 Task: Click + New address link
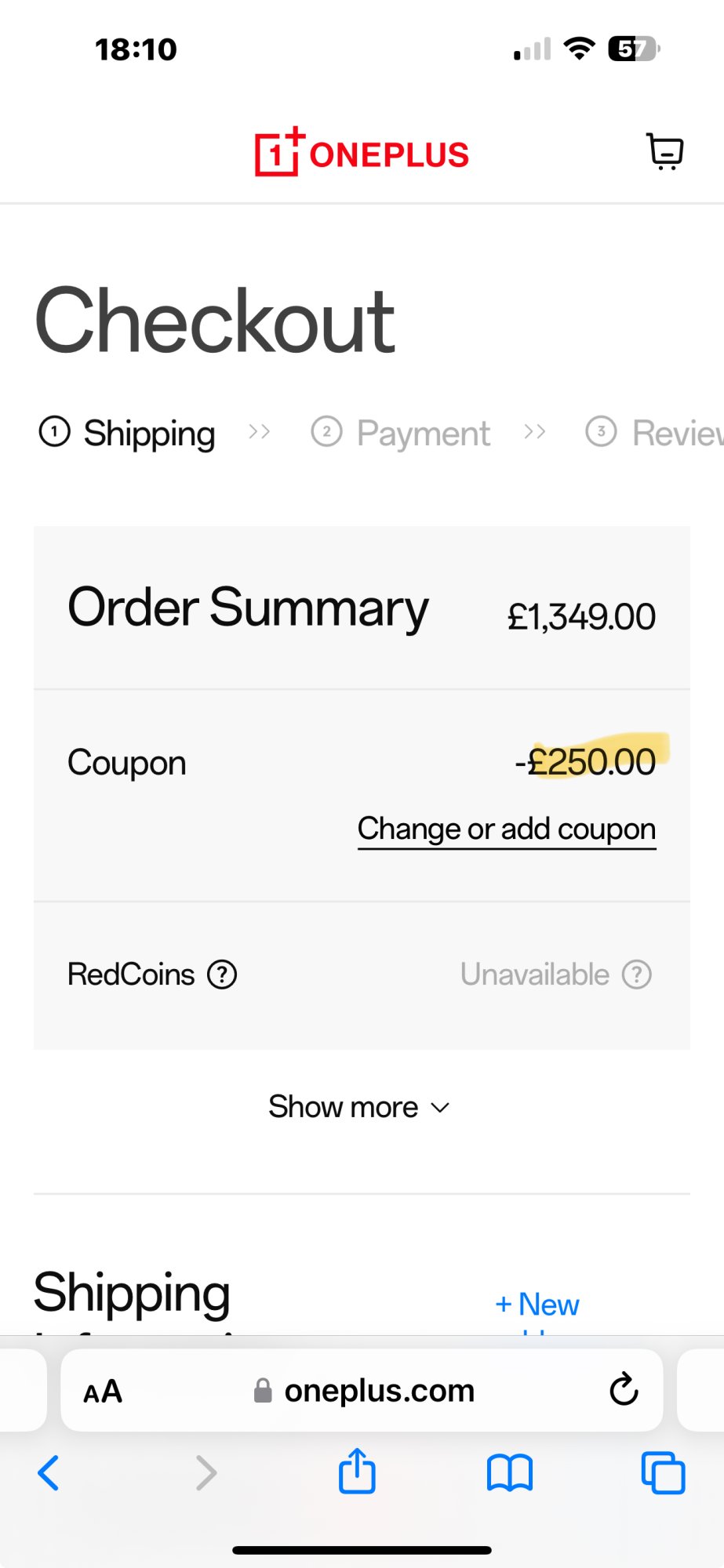(537, 1305)
